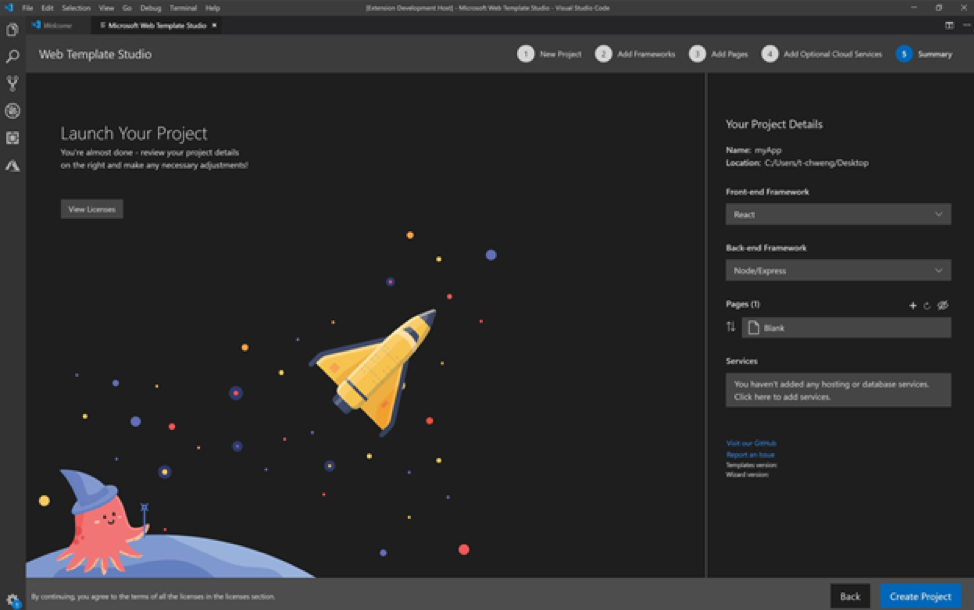The width and height of the screenshot is (974, 610).
Task: Add a new page with the plus icon
Action: coord(913,305)
